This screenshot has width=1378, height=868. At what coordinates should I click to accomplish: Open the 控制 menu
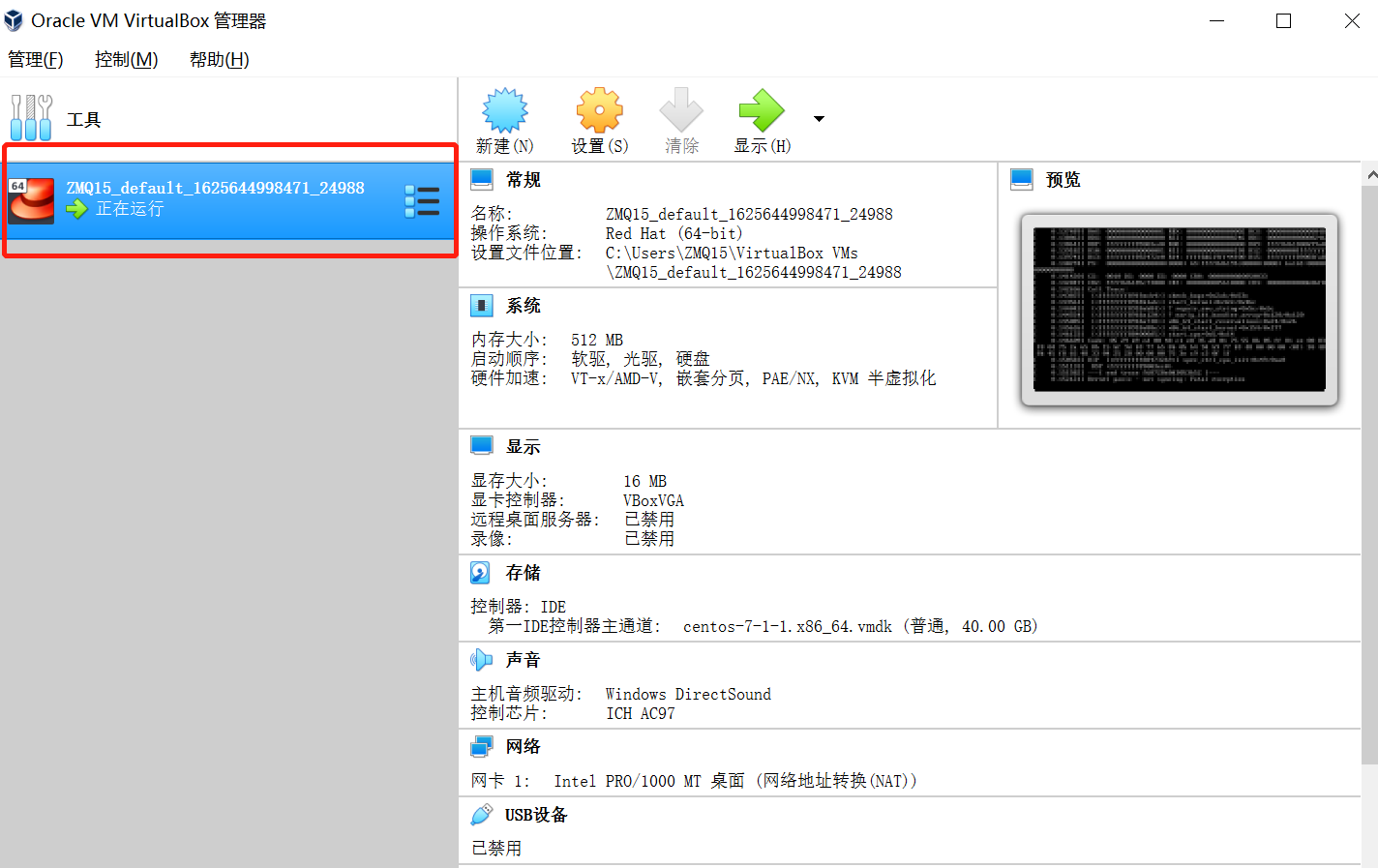(124, 59)
